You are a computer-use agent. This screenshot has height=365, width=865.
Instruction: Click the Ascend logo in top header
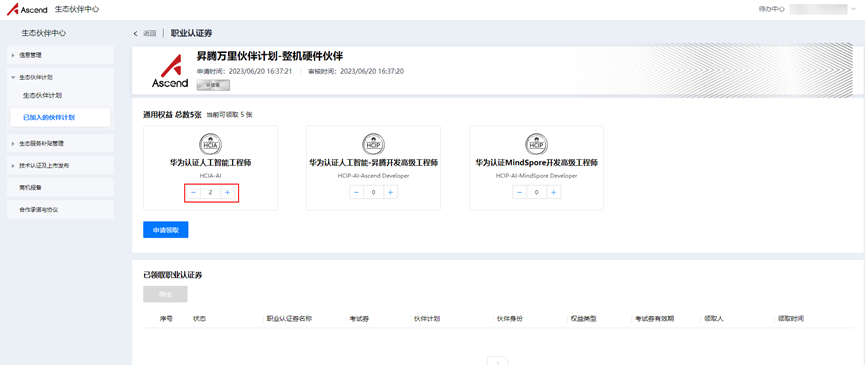click(27, 9)
